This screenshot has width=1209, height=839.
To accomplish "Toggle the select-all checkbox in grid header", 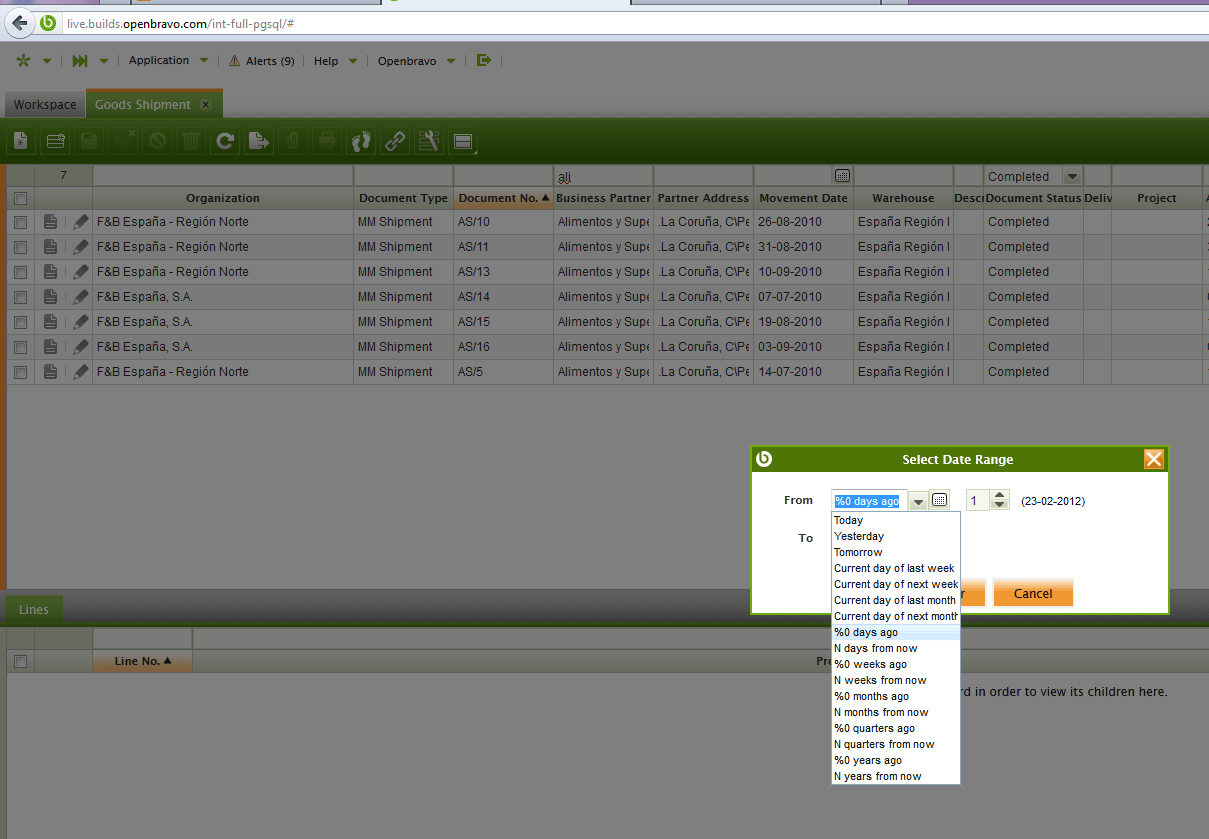I will click(20, 199).
